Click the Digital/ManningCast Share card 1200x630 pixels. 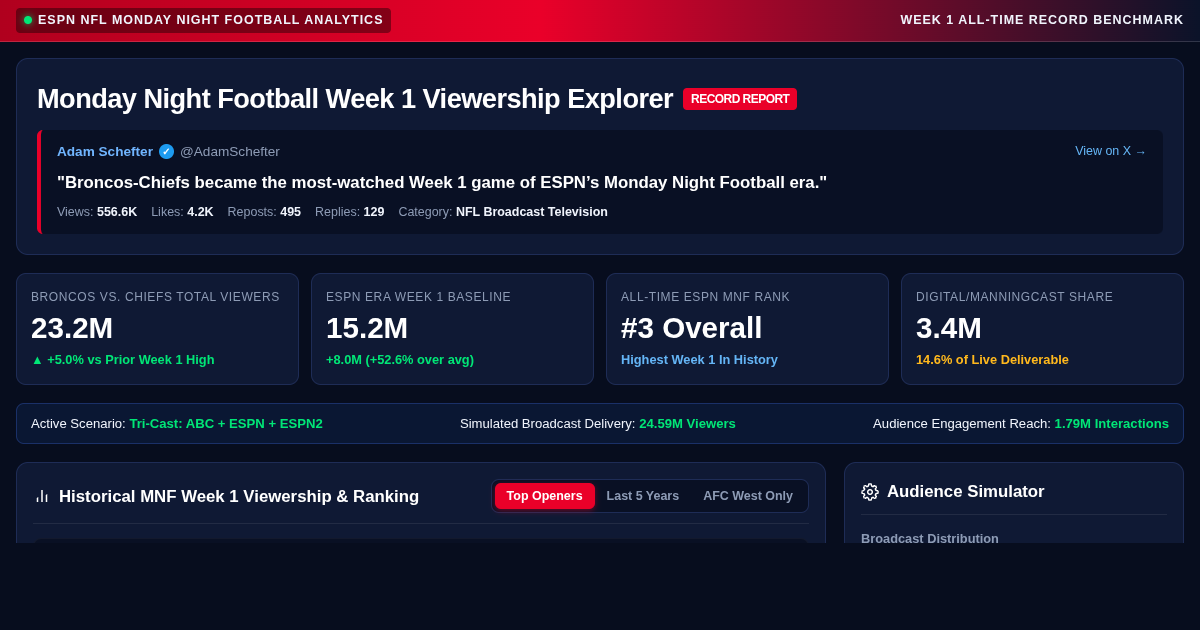(x=1042, y=329)
